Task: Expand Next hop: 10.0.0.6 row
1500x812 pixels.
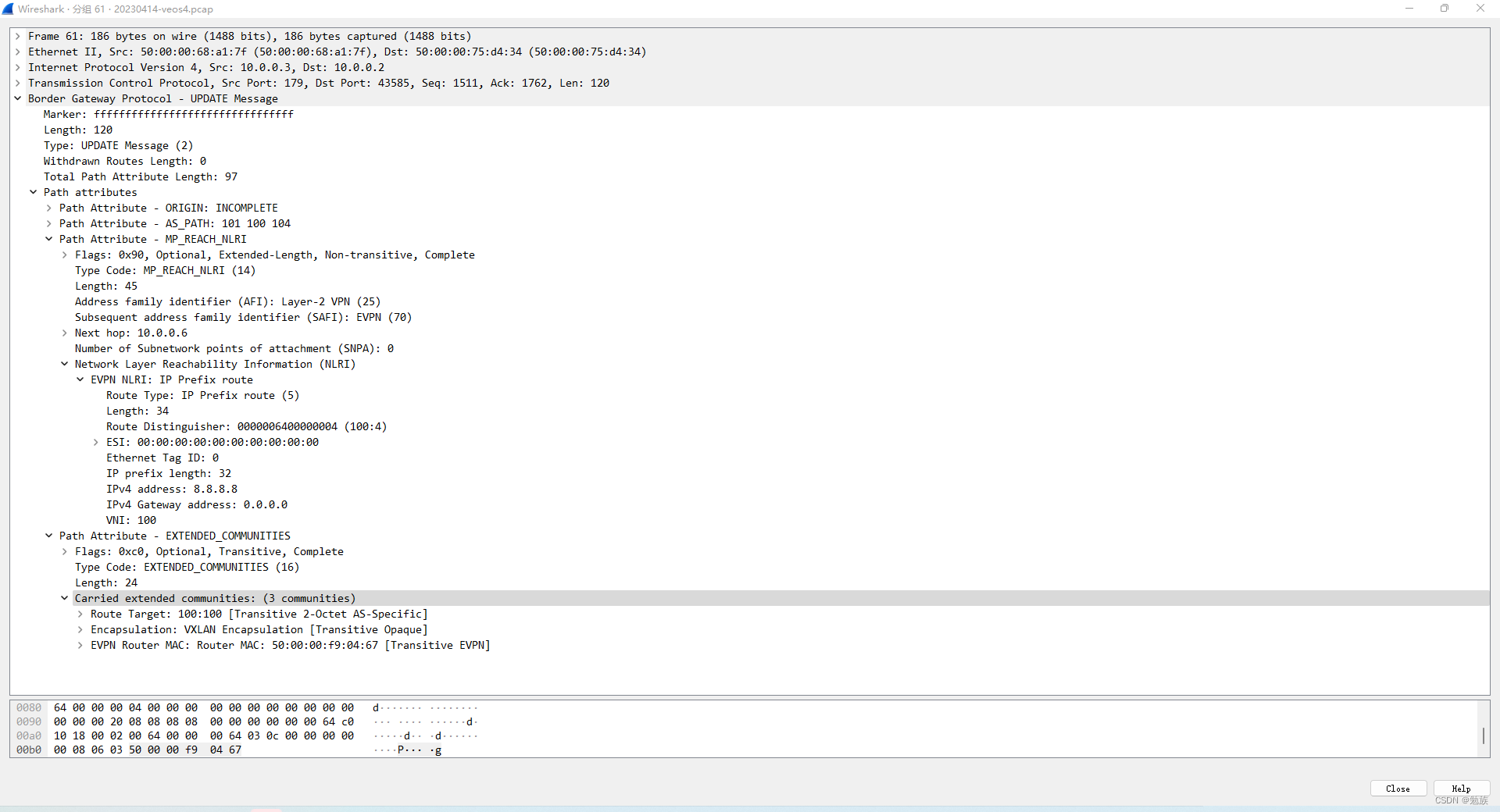Action: [64, 333]
